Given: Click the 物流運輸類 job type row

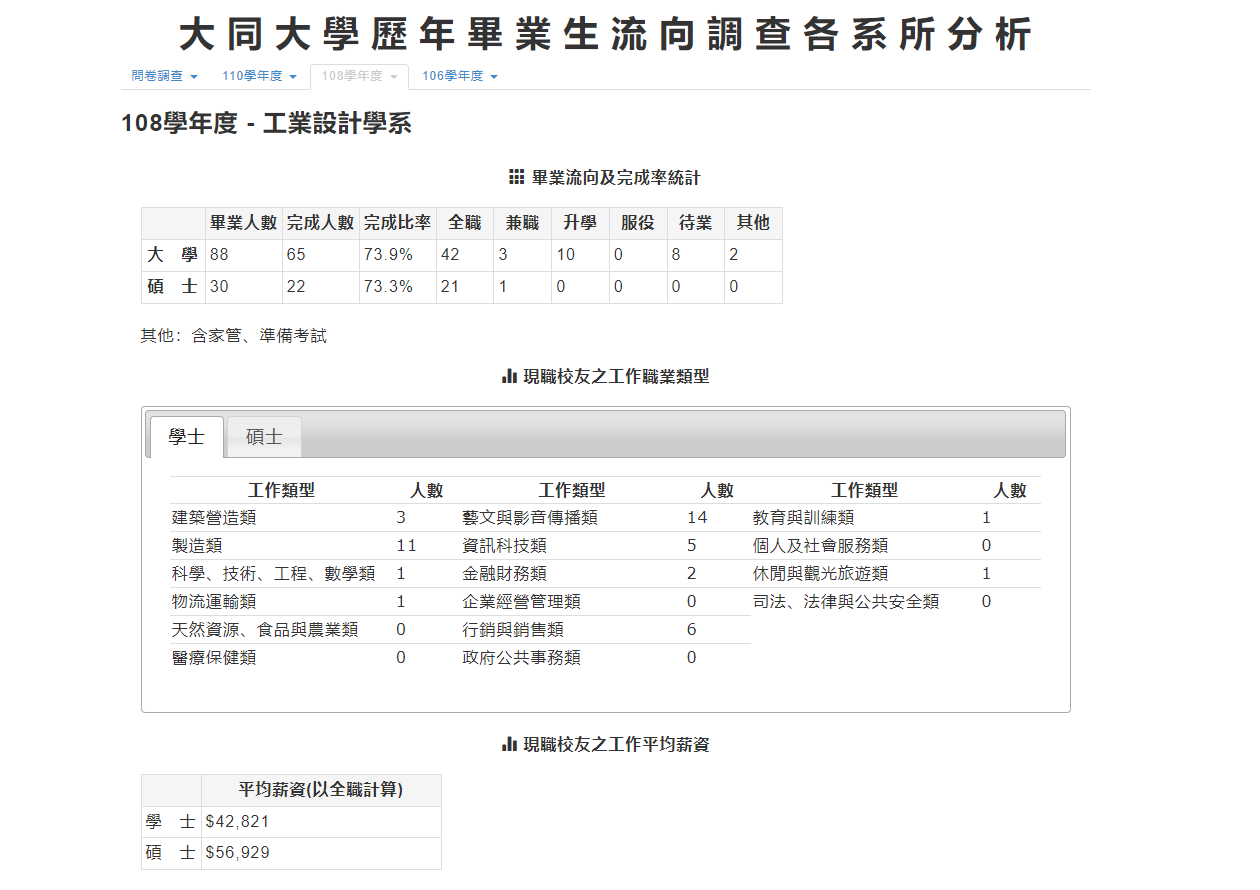Looking at the screenshot, I should (x=315, y=602).
